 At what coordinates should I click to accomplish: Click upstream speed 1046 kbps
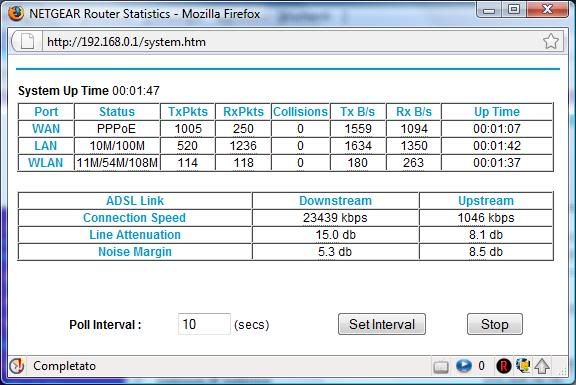coord(486,217)
